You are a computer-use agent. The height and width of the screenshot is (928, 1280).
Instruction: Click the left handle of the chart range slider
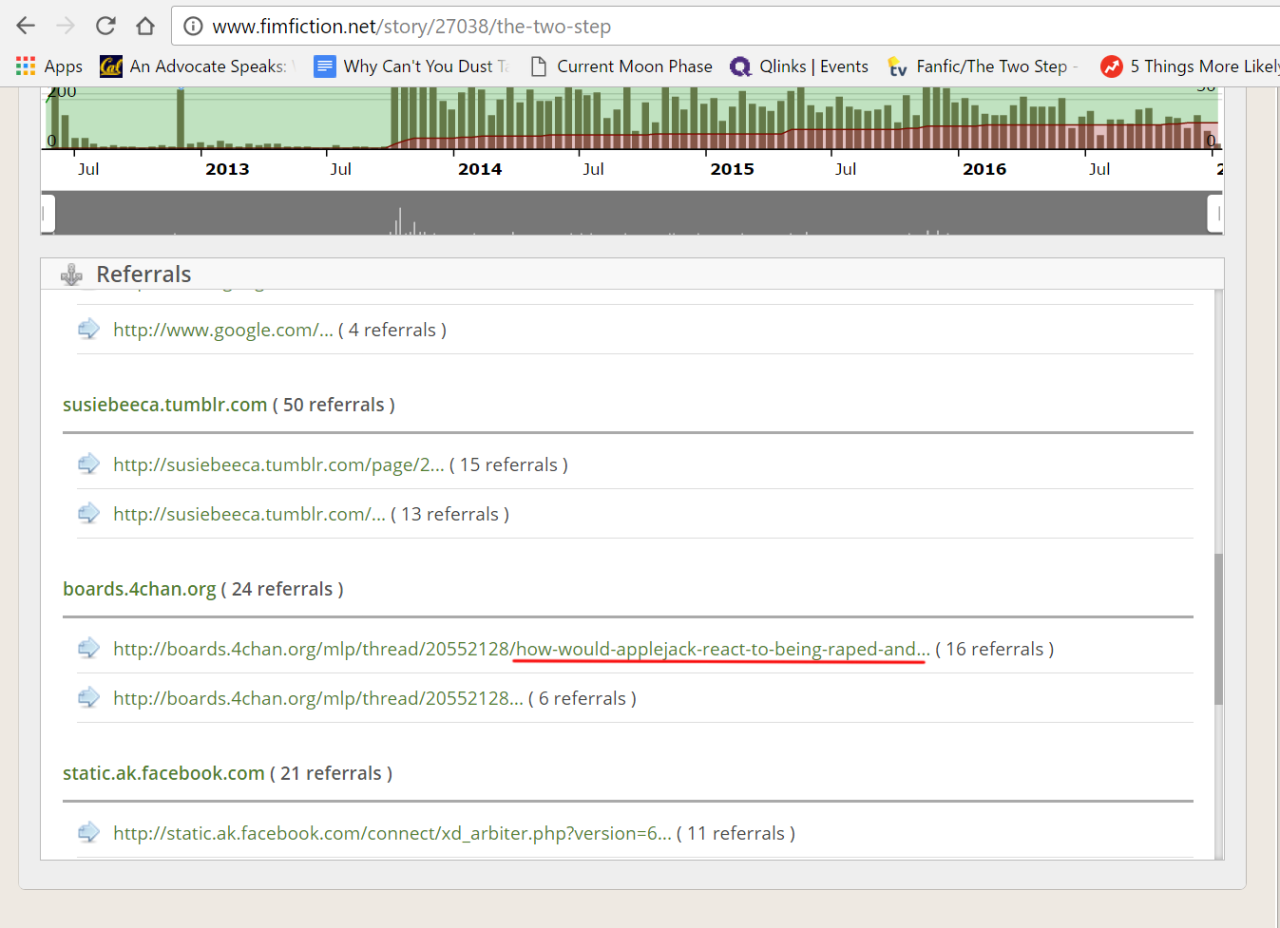point(47,213)
